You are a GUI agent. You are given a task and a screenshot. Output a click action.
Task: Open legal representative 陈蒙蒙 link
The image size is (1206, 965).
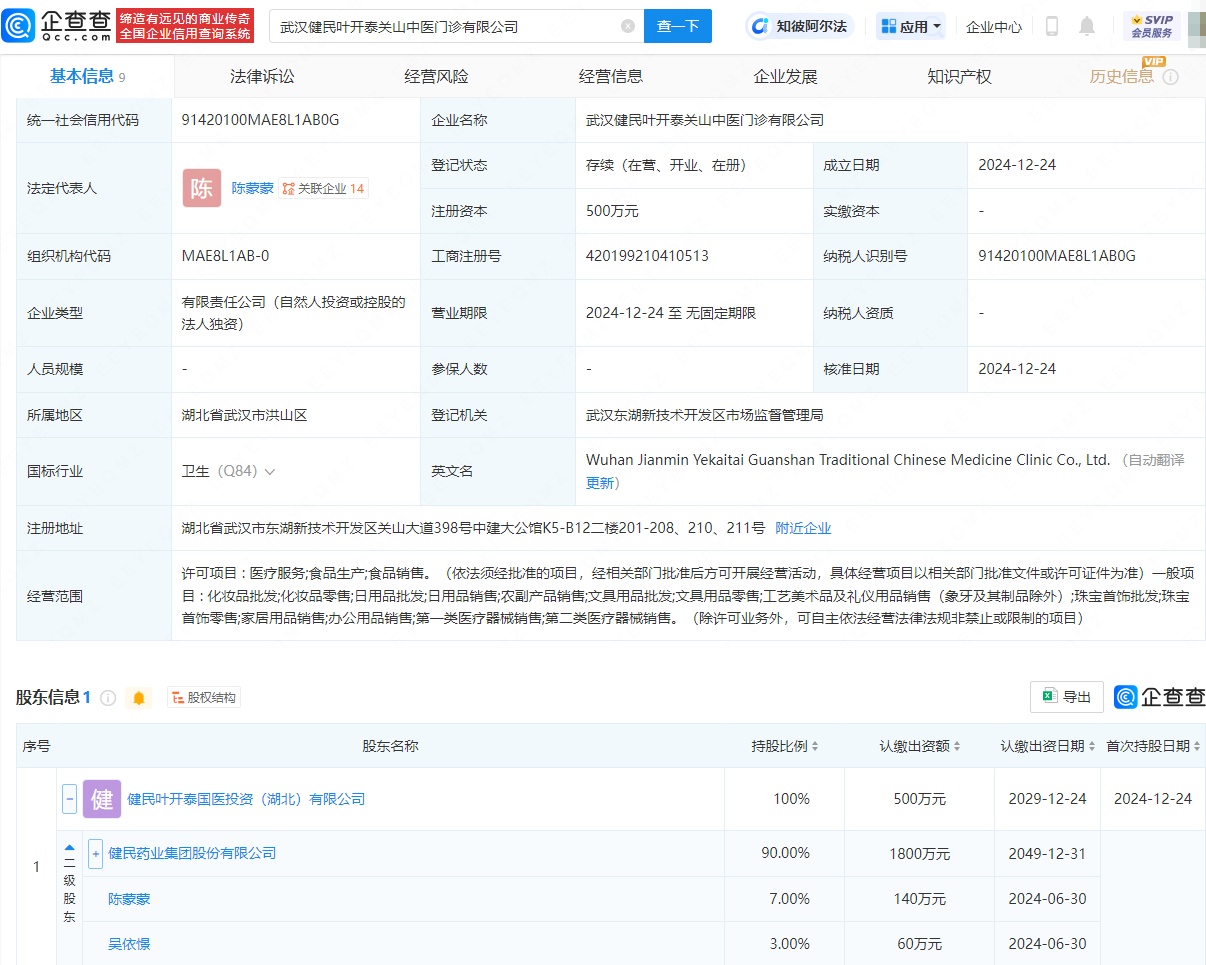coord(252,188)
